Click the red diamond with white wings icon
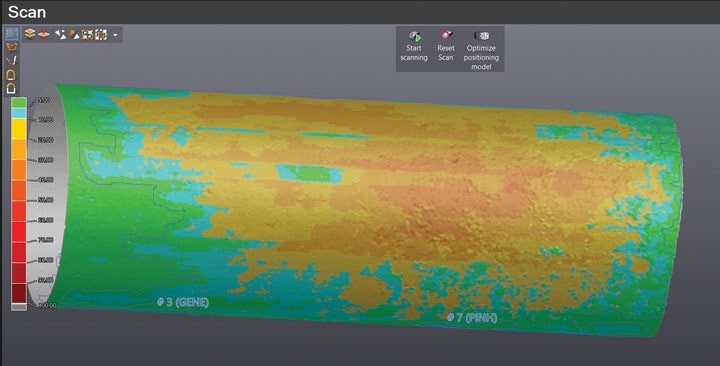 (x=44, y=34)
